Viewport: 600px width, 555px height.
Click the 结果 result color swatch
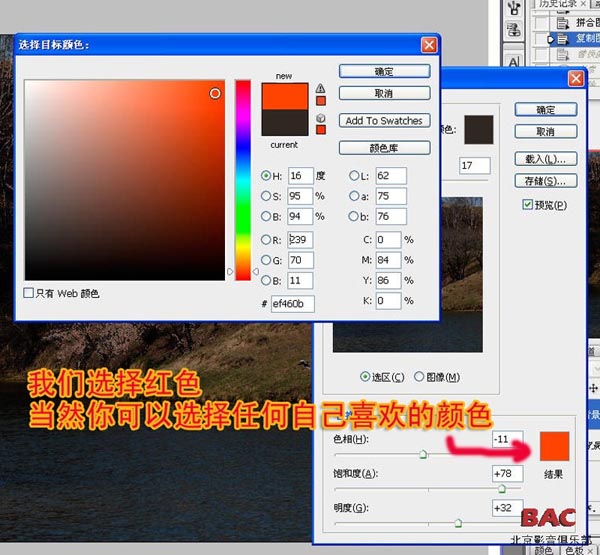[554, 446]
